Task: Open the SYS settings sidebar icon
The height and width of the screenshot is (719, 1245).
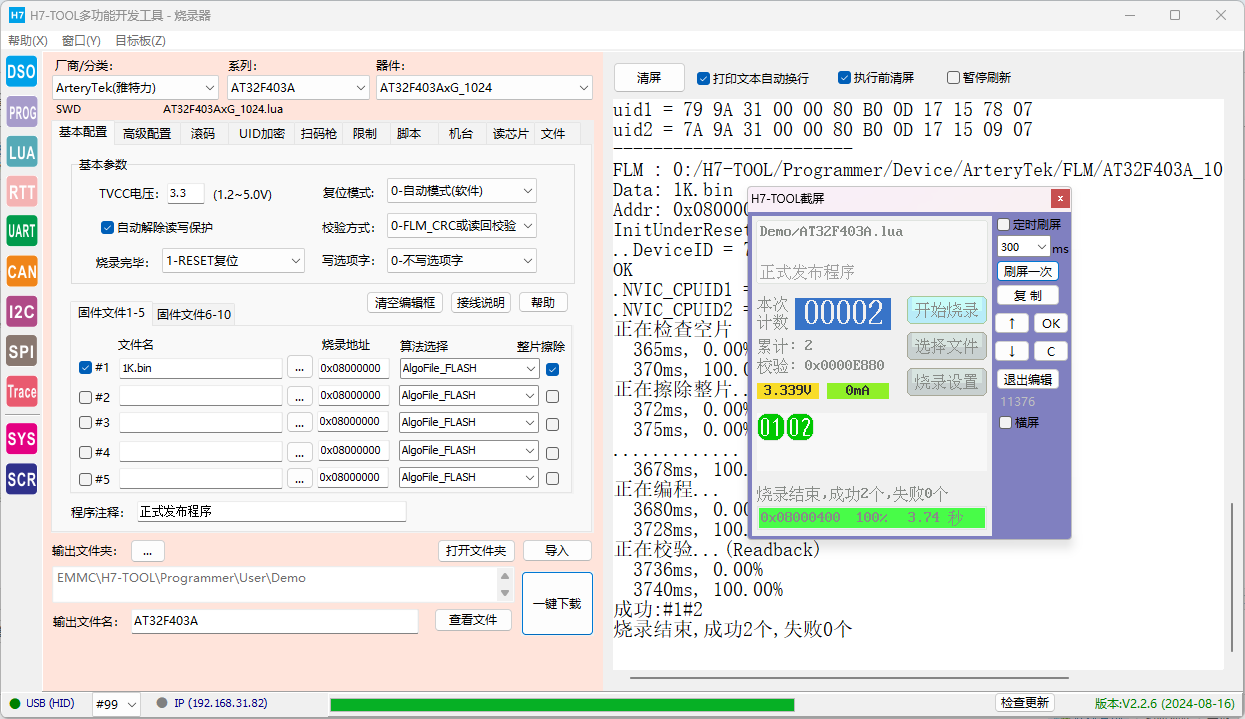Action: click(22, 438)
